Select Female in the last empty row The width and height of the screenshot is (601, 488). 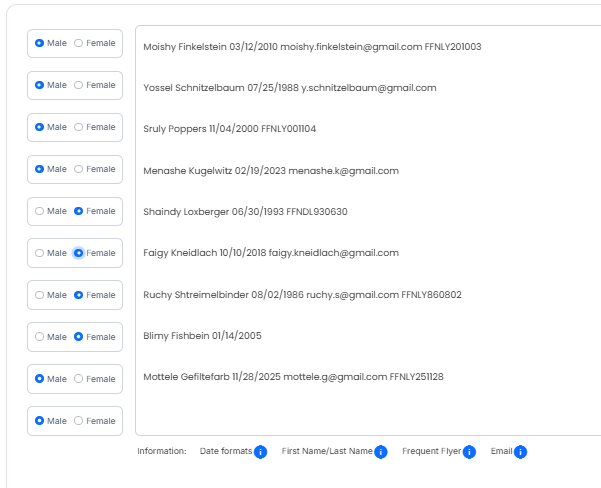click(x=78, y=421)
